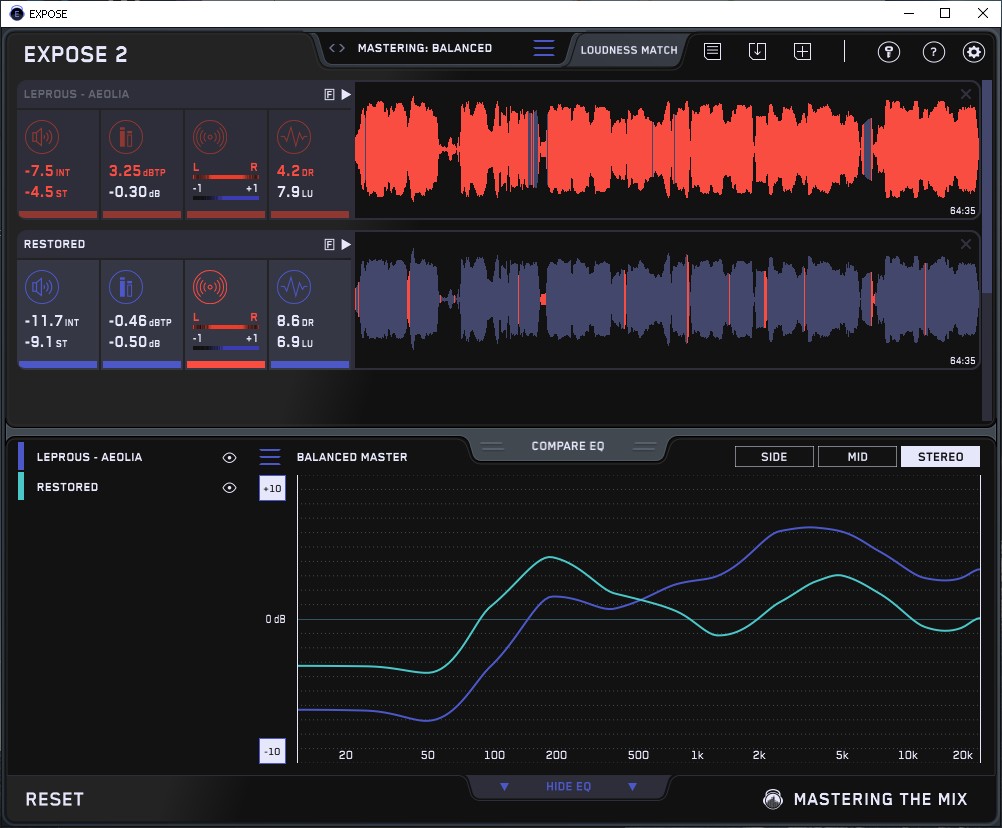The width and height of the screenshot is (1002, 828).
Task: Click the add track plus icon
Action: 803,51
